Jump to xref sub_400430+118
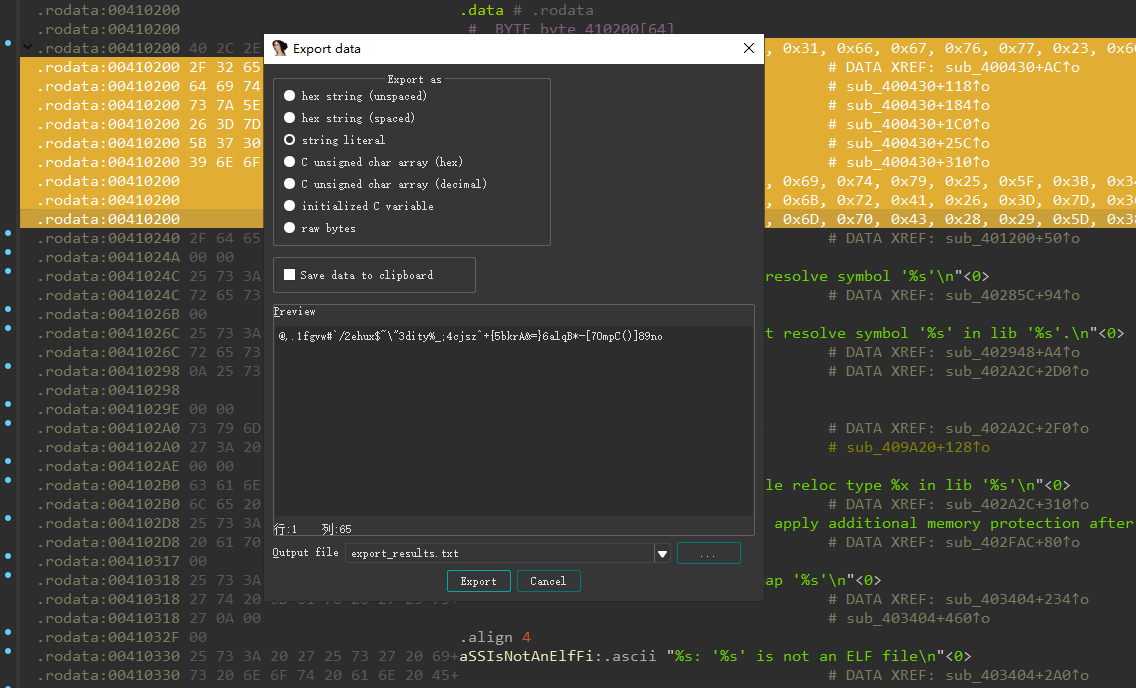1136x688 pixels. pos(918,86)
